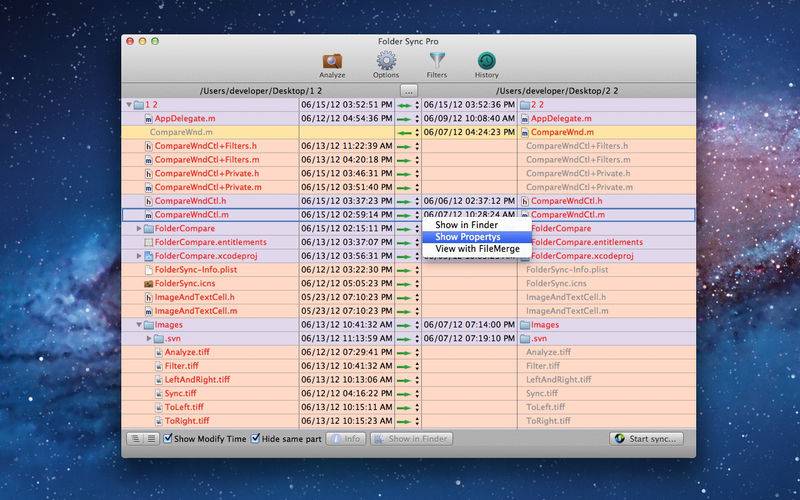Screen dimensions: 800x500
Task: Click the right path /Users/developer/Desktop/2 2 header
Action: (557, 91)
